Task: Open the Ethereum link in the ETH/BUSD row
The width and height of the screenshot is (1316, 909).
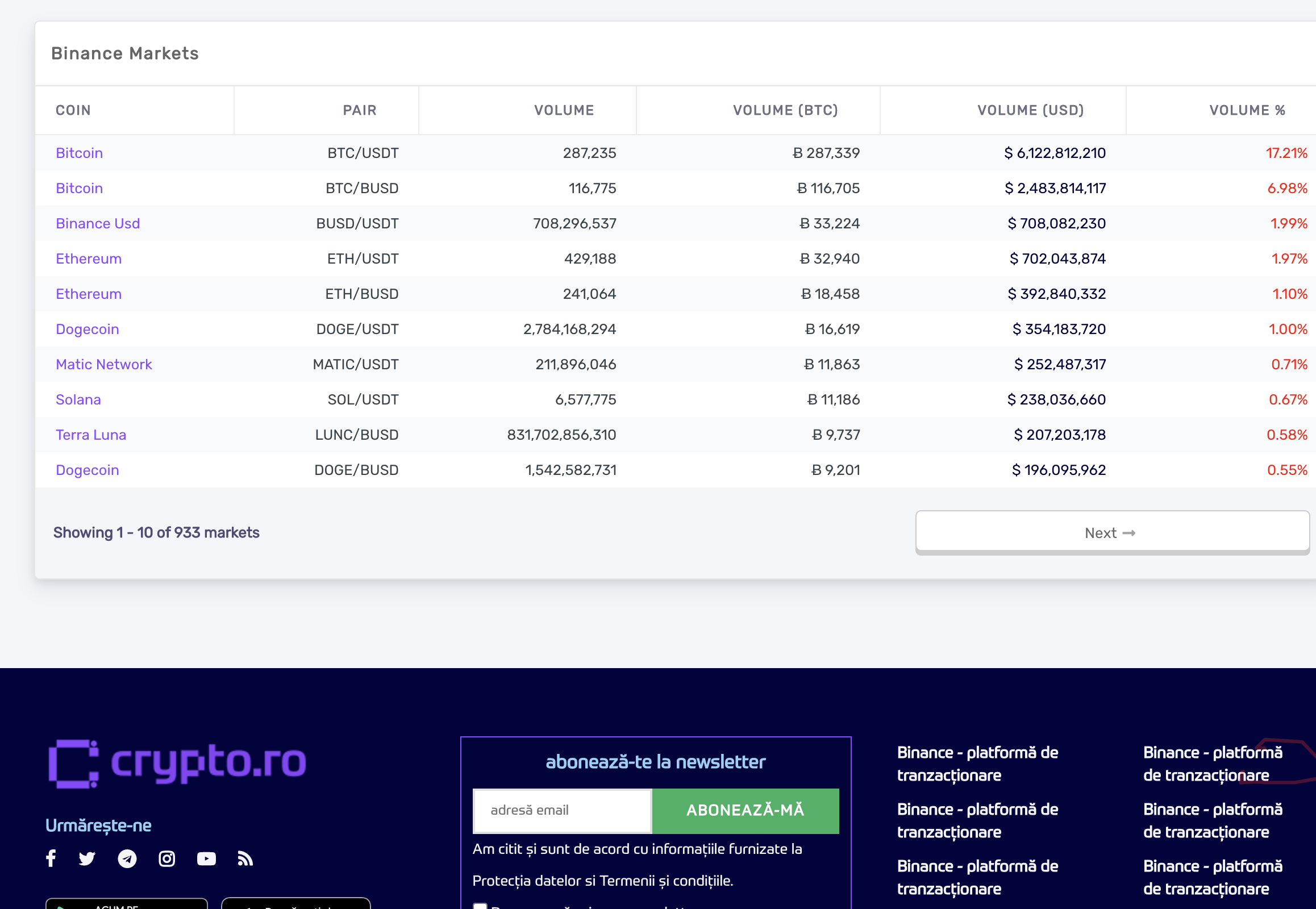Action: 88,294
